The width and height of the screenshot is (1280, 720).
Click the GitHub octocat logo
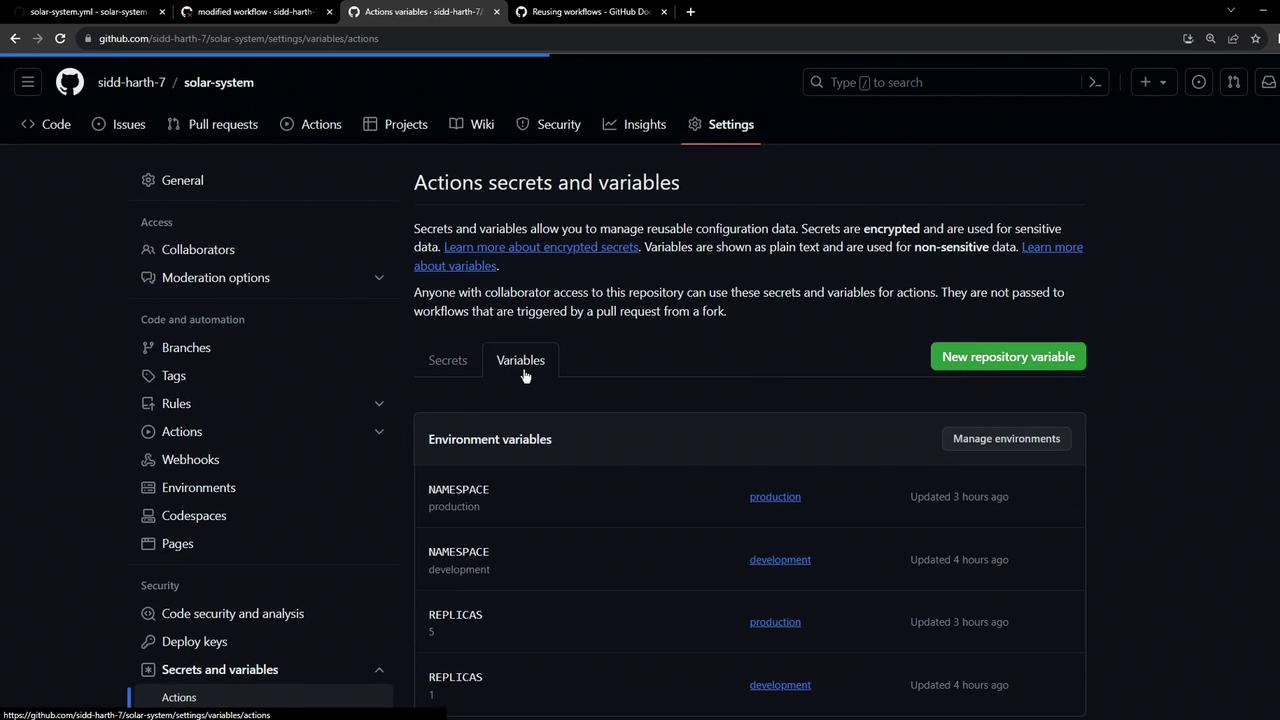click(x=70, y=82)
